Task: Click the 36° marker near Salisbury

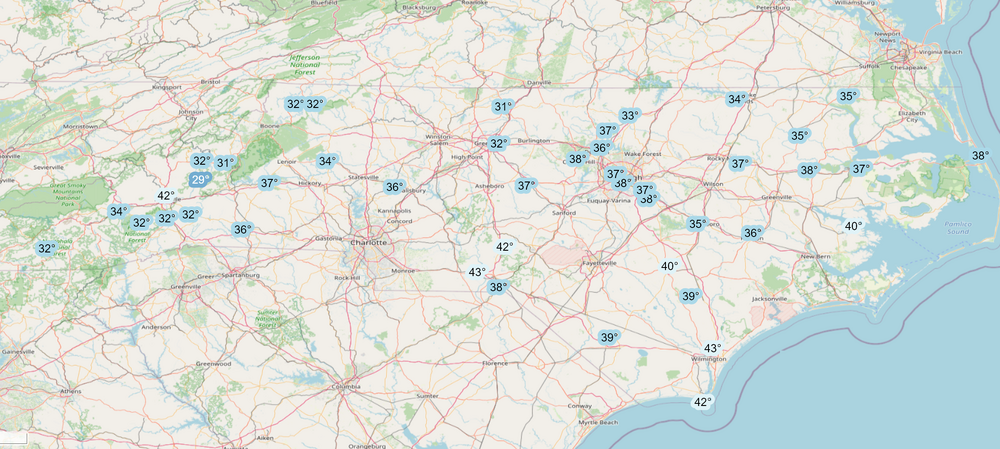Action: pos(394,187)
